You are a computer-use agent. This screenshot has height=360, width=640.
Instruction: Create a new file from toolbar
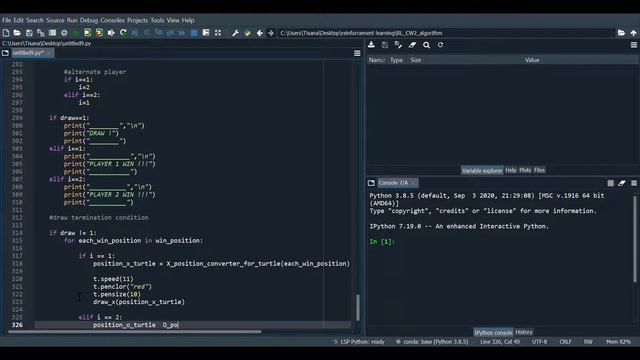pyautogui.click(x=6, y=33)
